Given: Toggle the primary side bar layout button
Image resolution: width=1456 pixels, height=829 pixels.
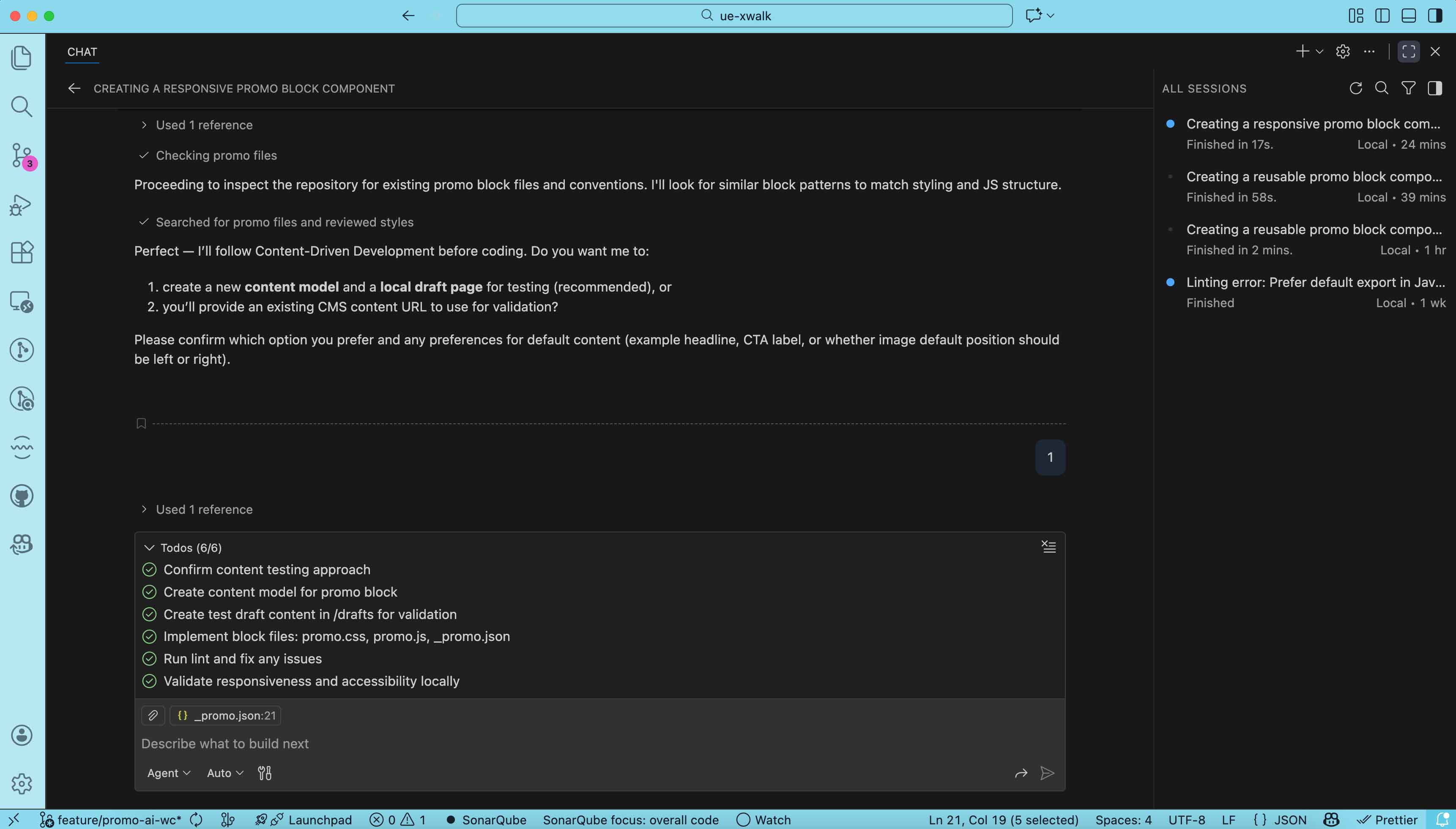Looking at the screenshot, I should point(1382,15).
